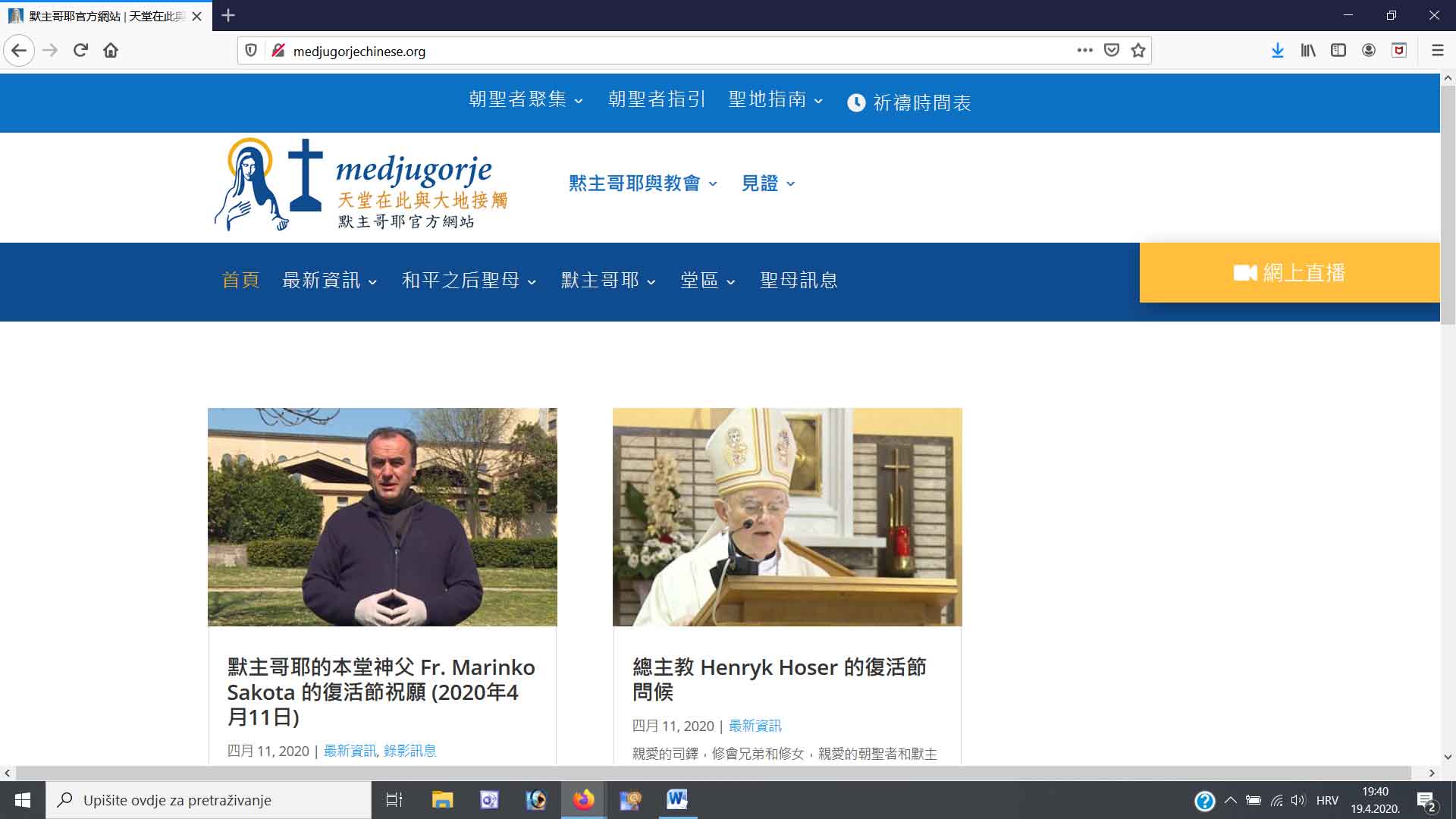Open the Firefox hamburger menu

(1437, 51)
